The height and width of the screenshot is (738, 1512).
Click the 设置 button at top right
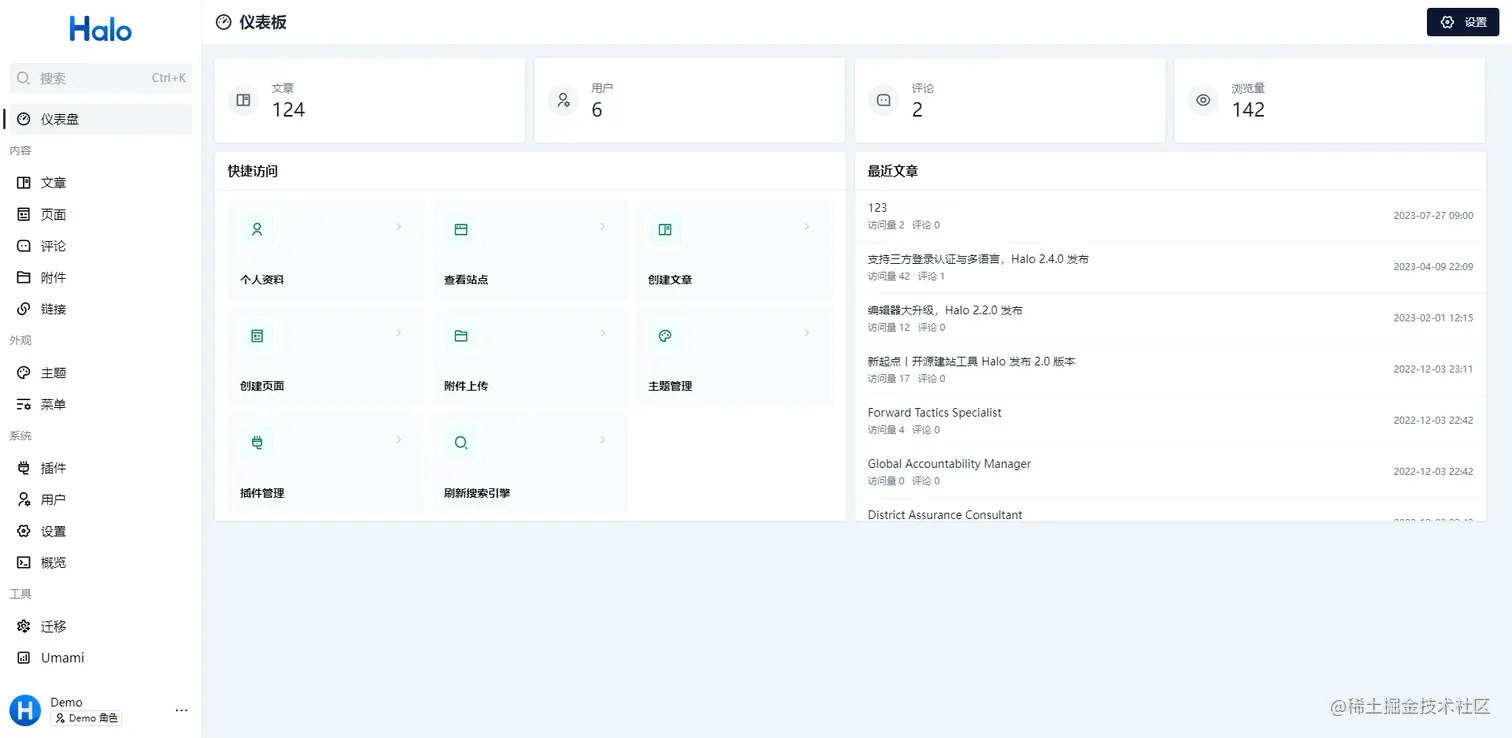coord(1462,22)
